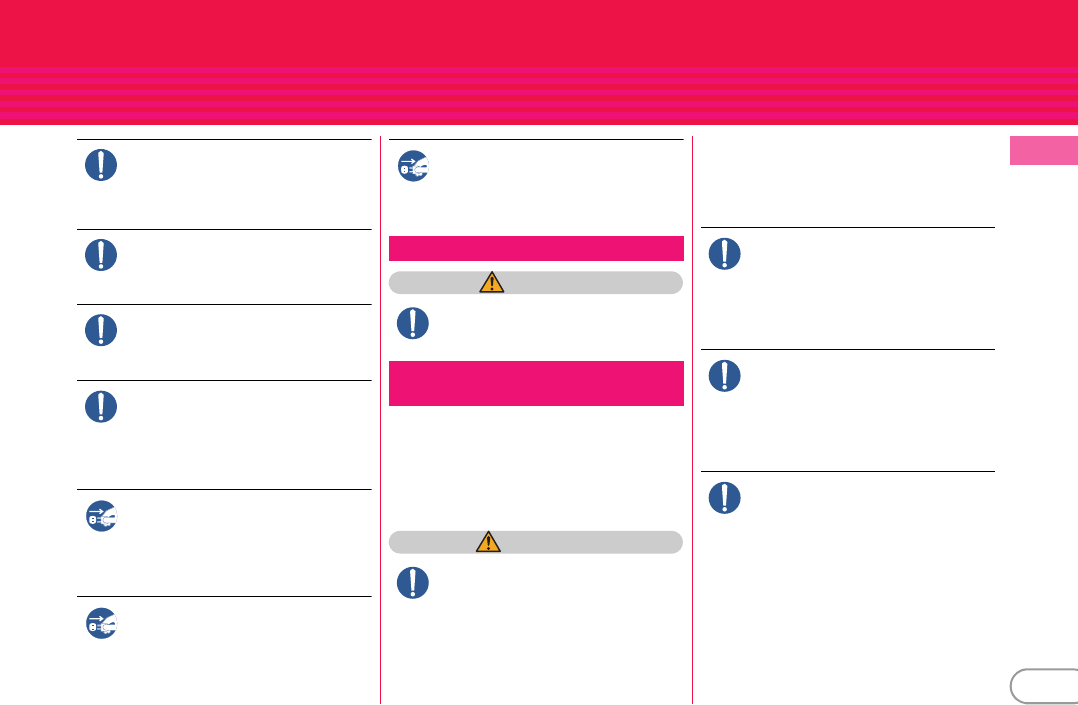Select the fourth exclamation icon in left column

tap(101, 406)
